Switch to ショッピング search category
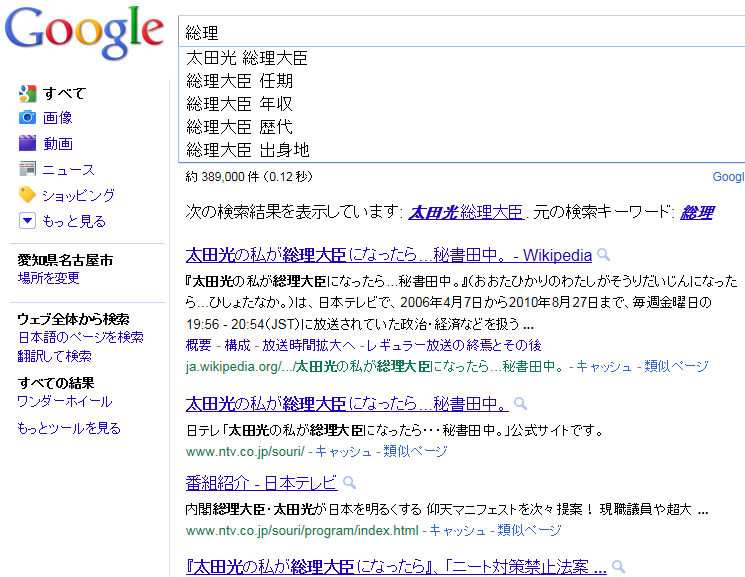The height and width of the screenshot is (577, 745). tap(78, 195)
